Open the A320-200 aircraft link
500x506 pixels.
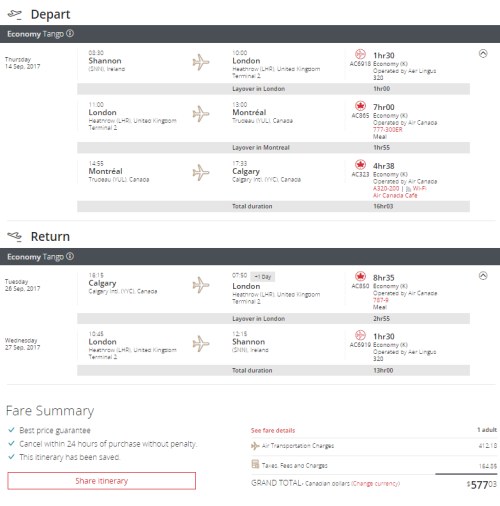(x=386, y=188)
